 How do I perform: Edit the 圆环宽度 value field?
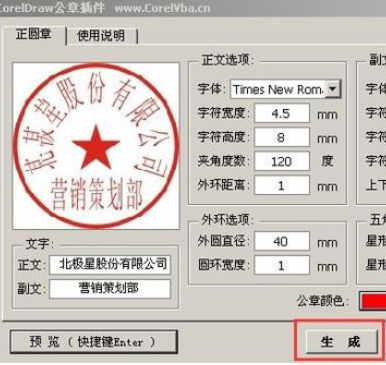click(x=282, y=266)
